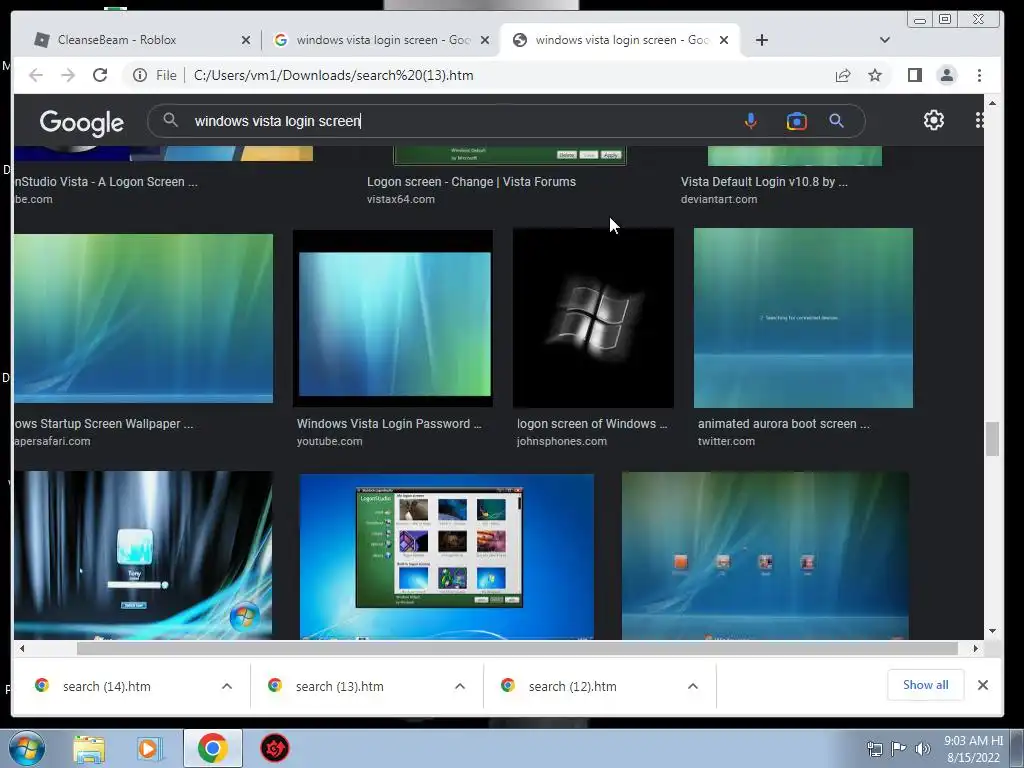Open the Windows Start menu

[x=27, y=748]
